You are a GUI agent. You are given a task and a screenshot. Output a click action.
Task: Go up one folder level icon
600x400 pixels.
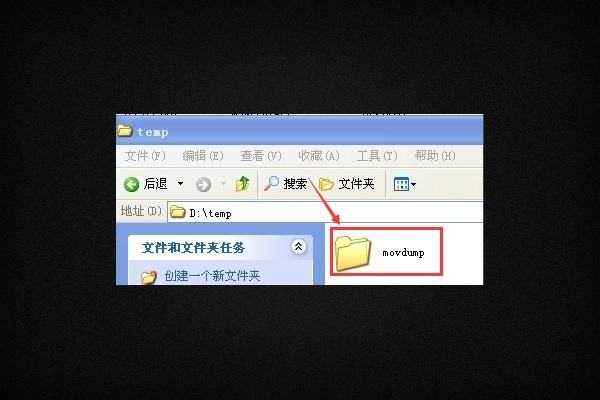(x=243, y=184)
